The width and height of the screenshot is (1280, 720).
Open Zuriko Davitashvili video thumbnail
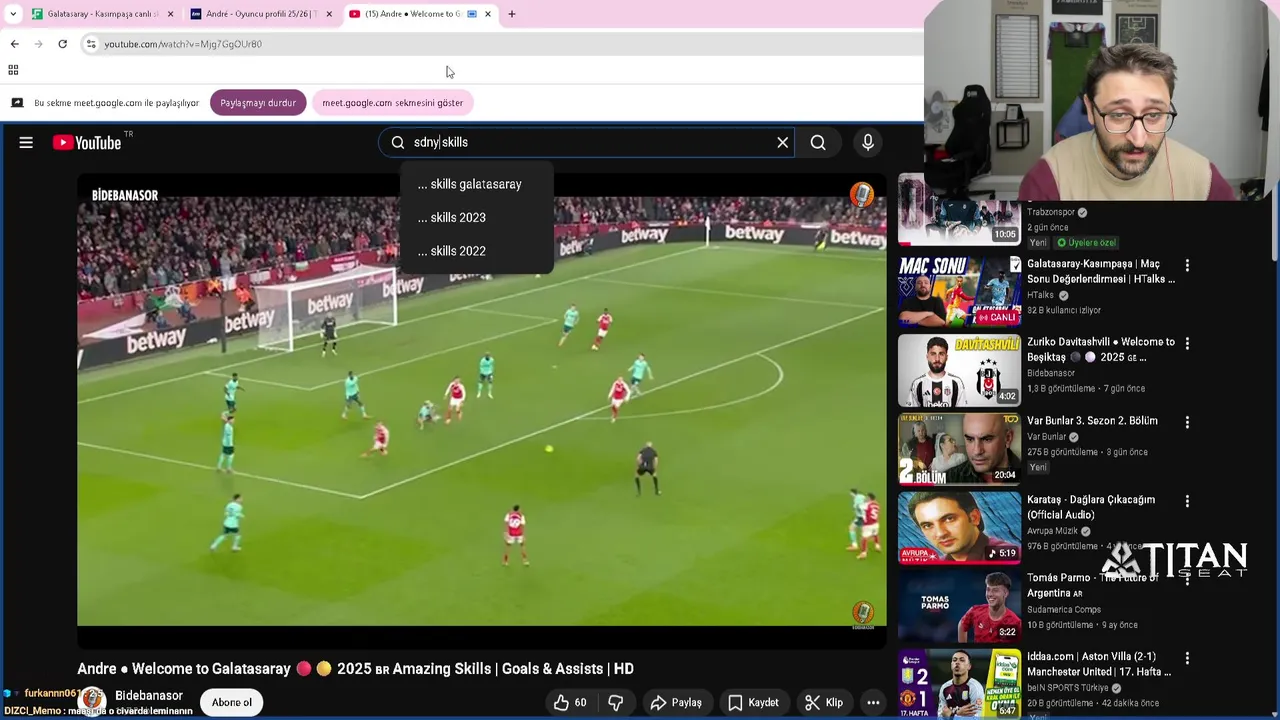tap(959, 370)
